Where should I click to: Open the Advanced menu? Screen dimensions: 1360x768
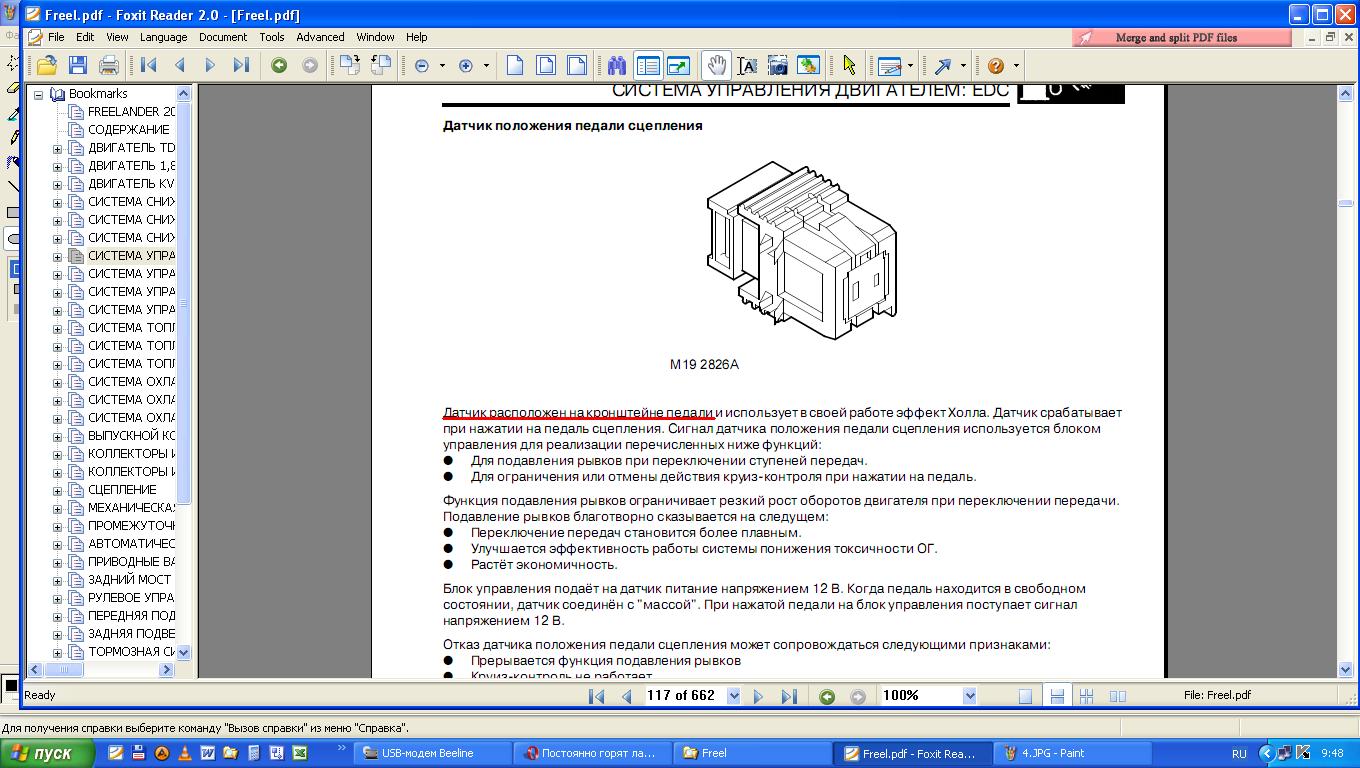[x=320, y=37]
